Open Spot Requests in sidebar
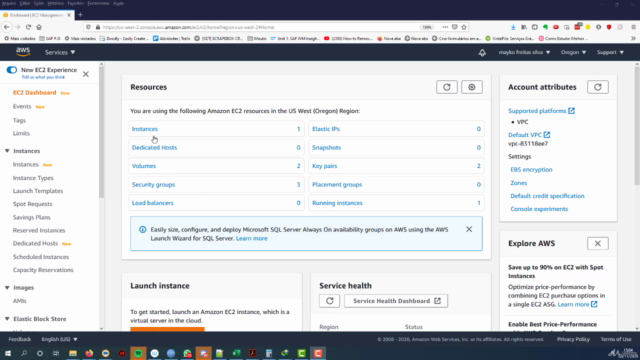The height and width of the screenshot is (360, 640). coord(33,204)
